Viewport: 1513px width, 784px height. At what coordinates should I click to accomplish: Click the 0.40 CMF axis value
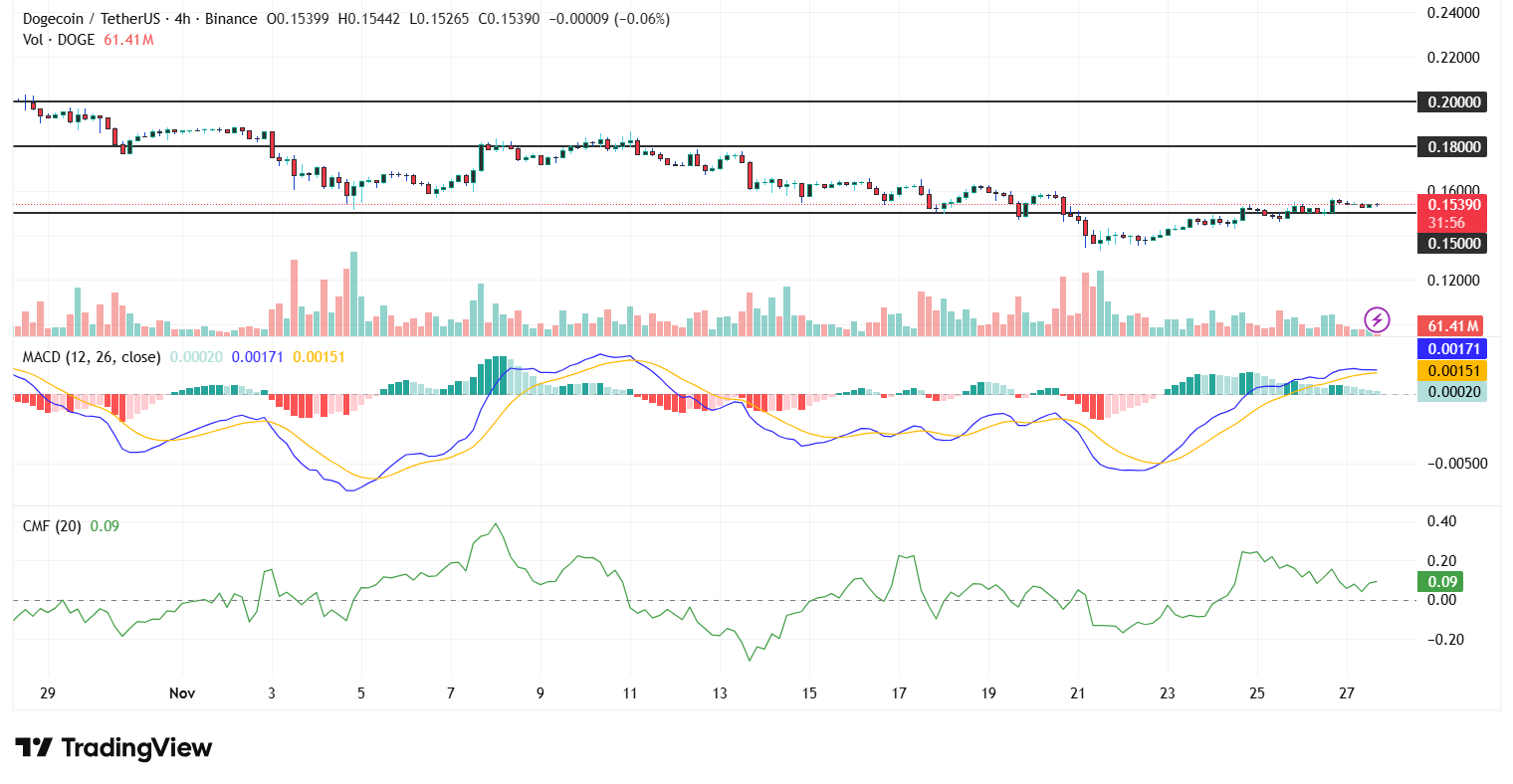pyautogui.click(x=1441, y=521)
